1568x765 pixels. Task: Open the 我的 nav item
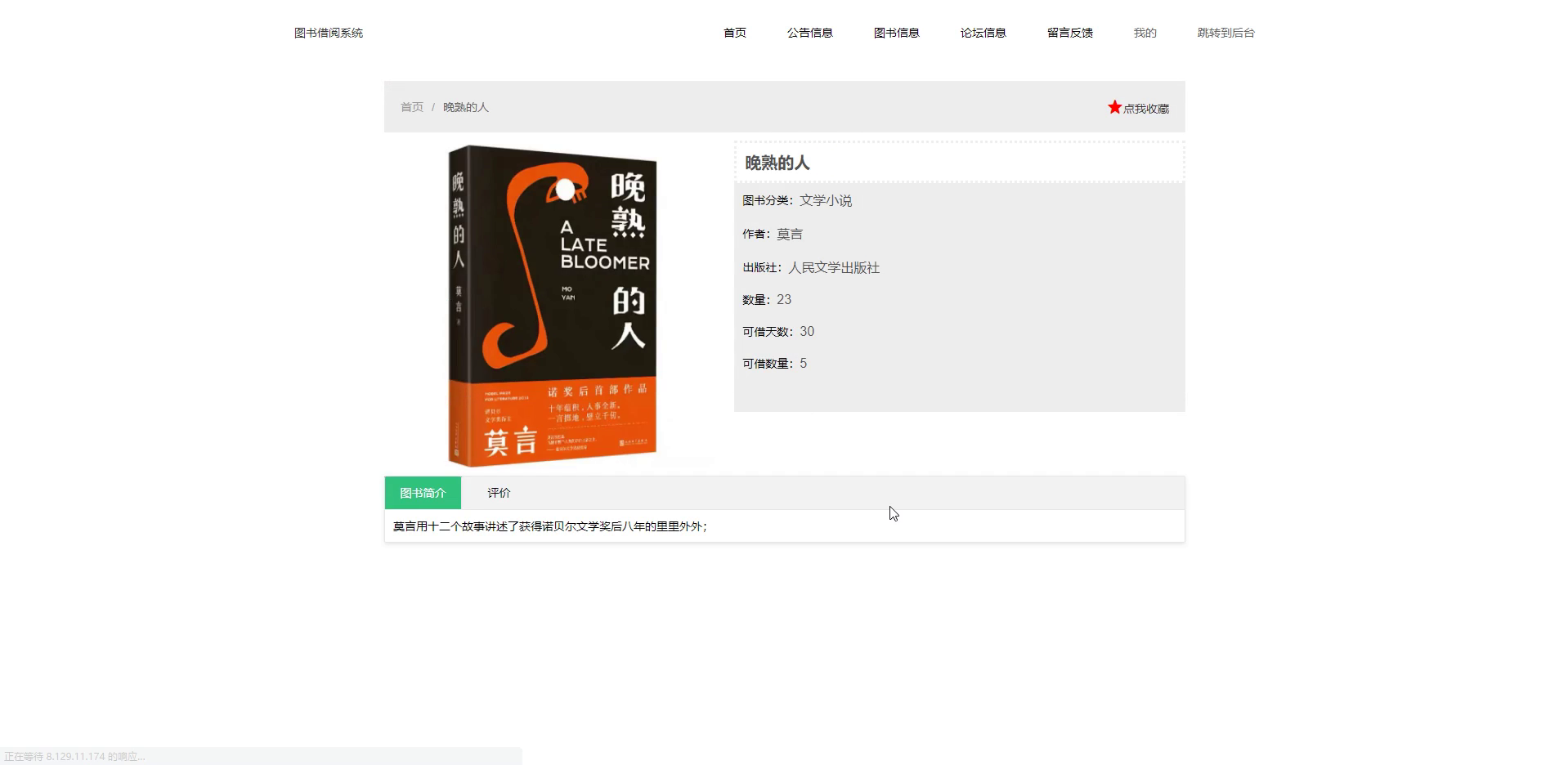click(1145, 33)
